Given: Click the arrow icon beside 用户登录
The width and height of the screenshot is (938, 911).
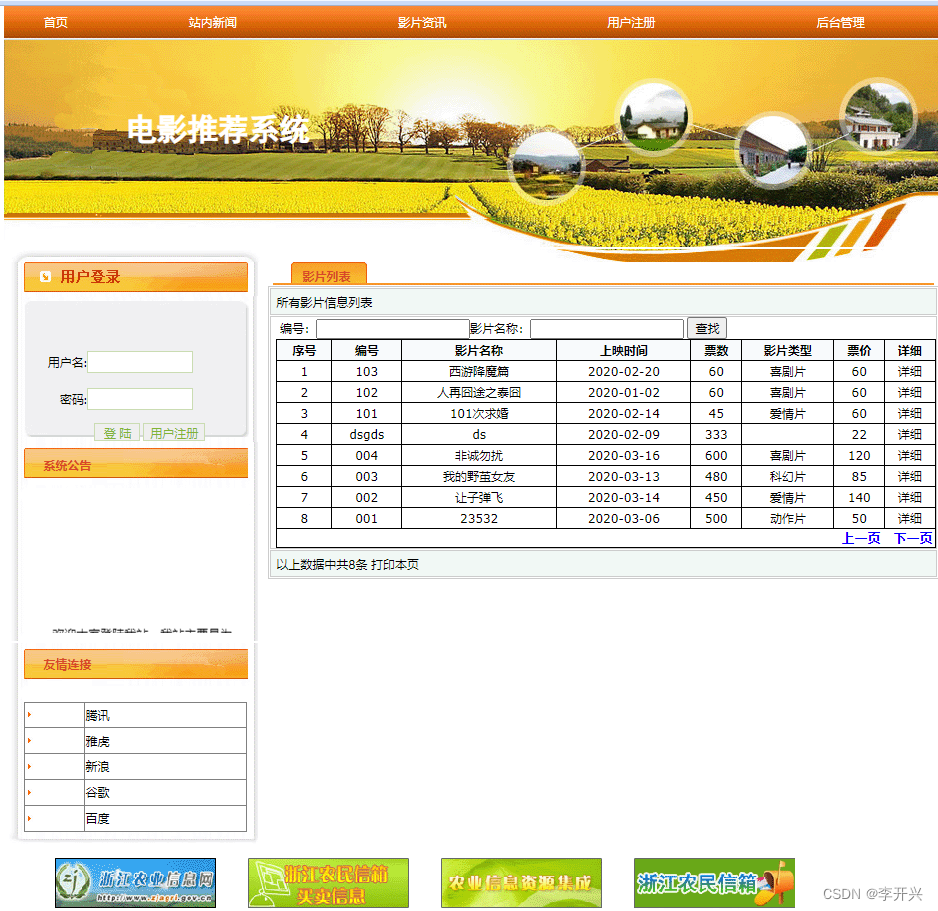Looking at the screenshot, I should click(45, 276).
